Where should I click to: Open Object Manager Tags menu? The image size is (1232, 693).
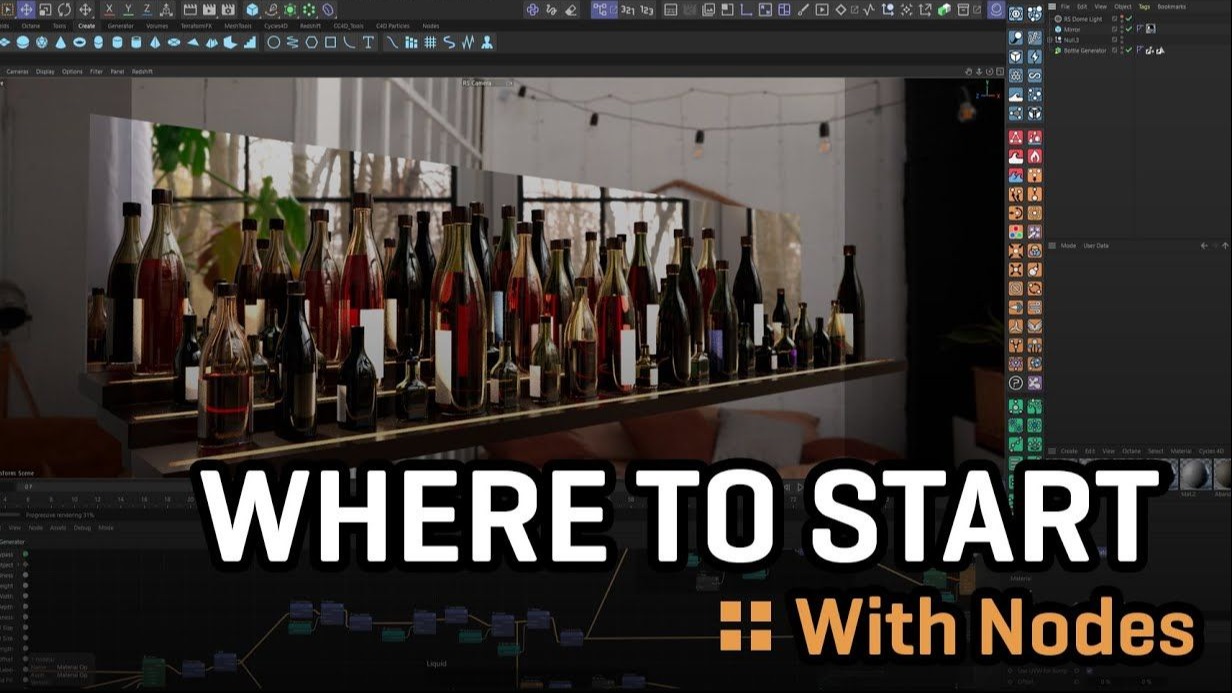(x=1144, y=7)
